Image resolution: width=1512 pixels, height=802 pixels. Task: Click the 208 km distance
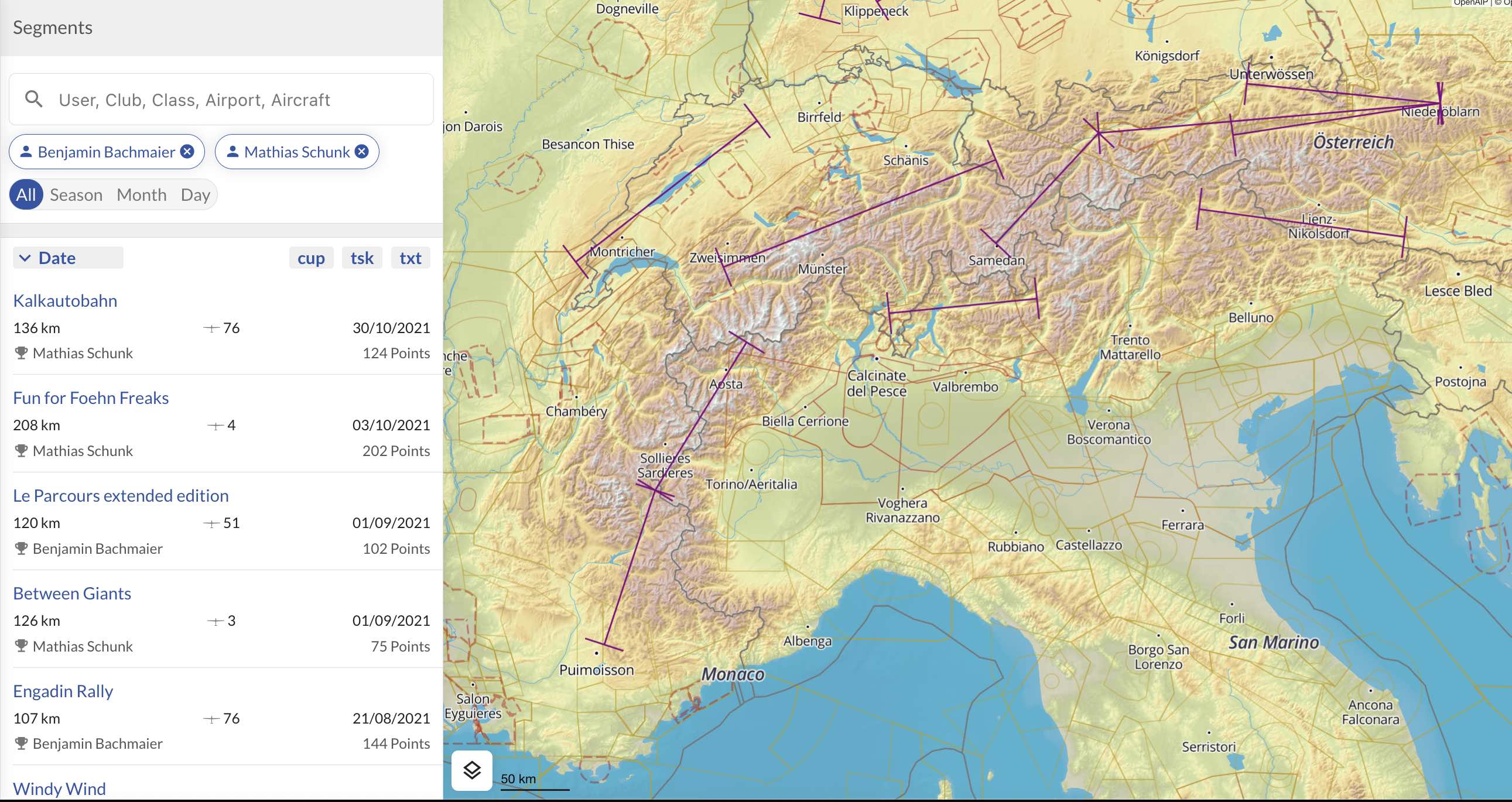[36, 426]
